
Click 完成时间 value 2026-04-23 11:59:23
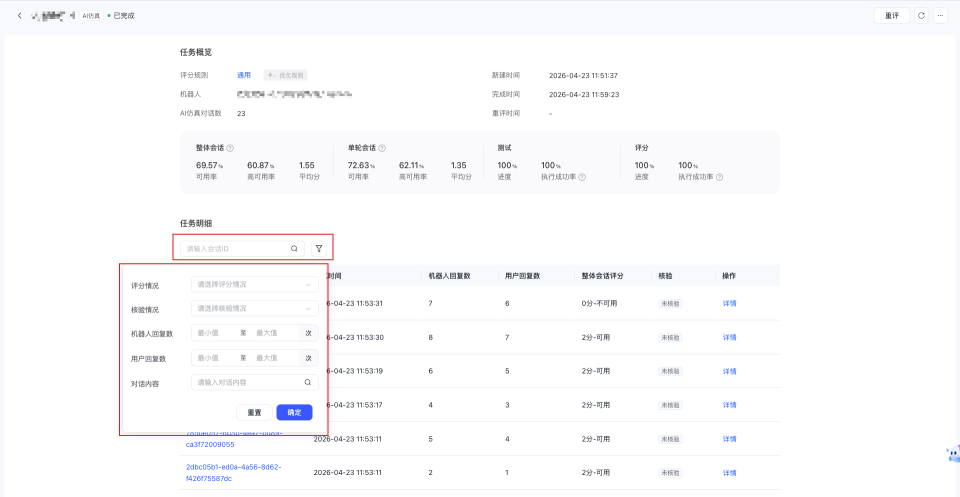[x=583, y=95]
